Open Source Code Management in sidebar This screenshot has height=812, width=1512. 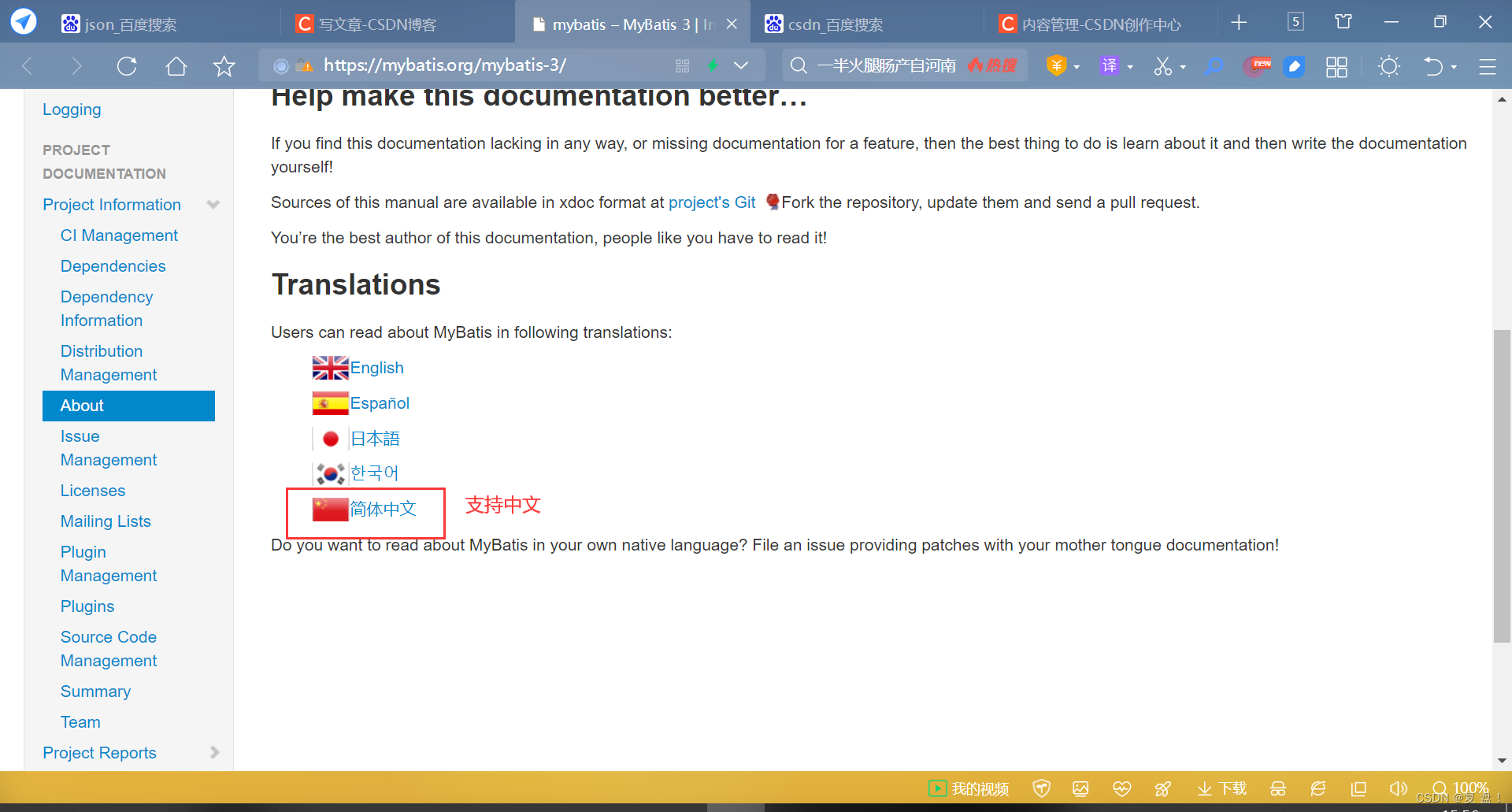coord(109,649)
